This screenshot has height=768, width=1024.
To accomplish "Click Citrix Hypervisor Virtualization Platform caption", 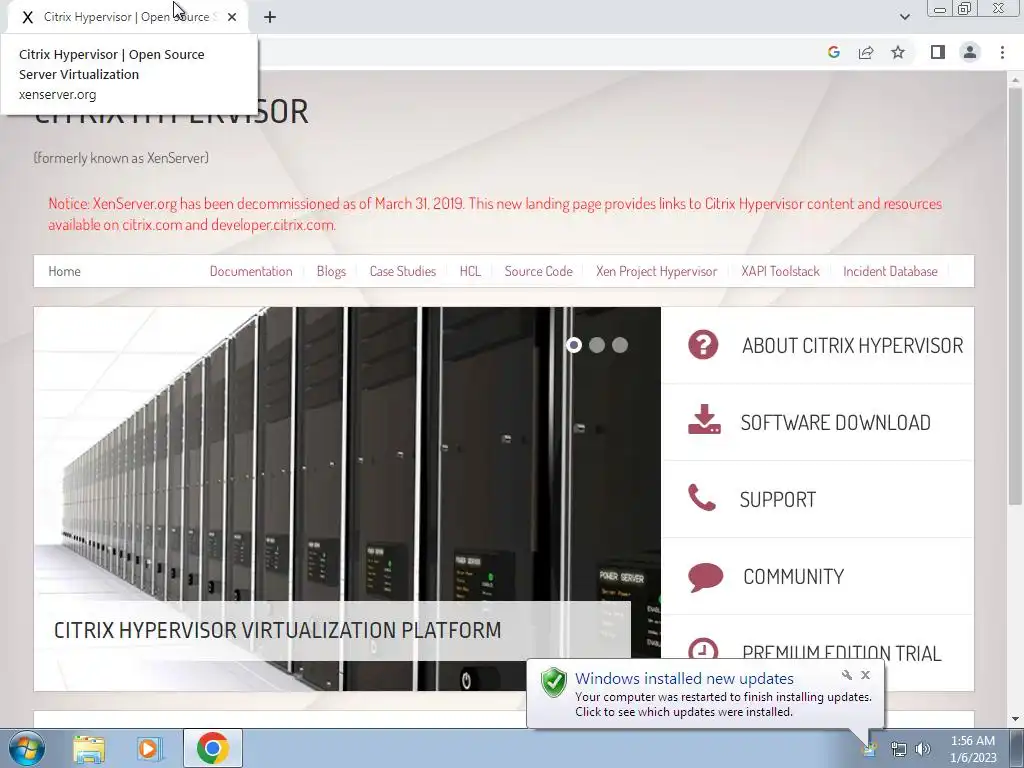I will click(x=278, y=630).
